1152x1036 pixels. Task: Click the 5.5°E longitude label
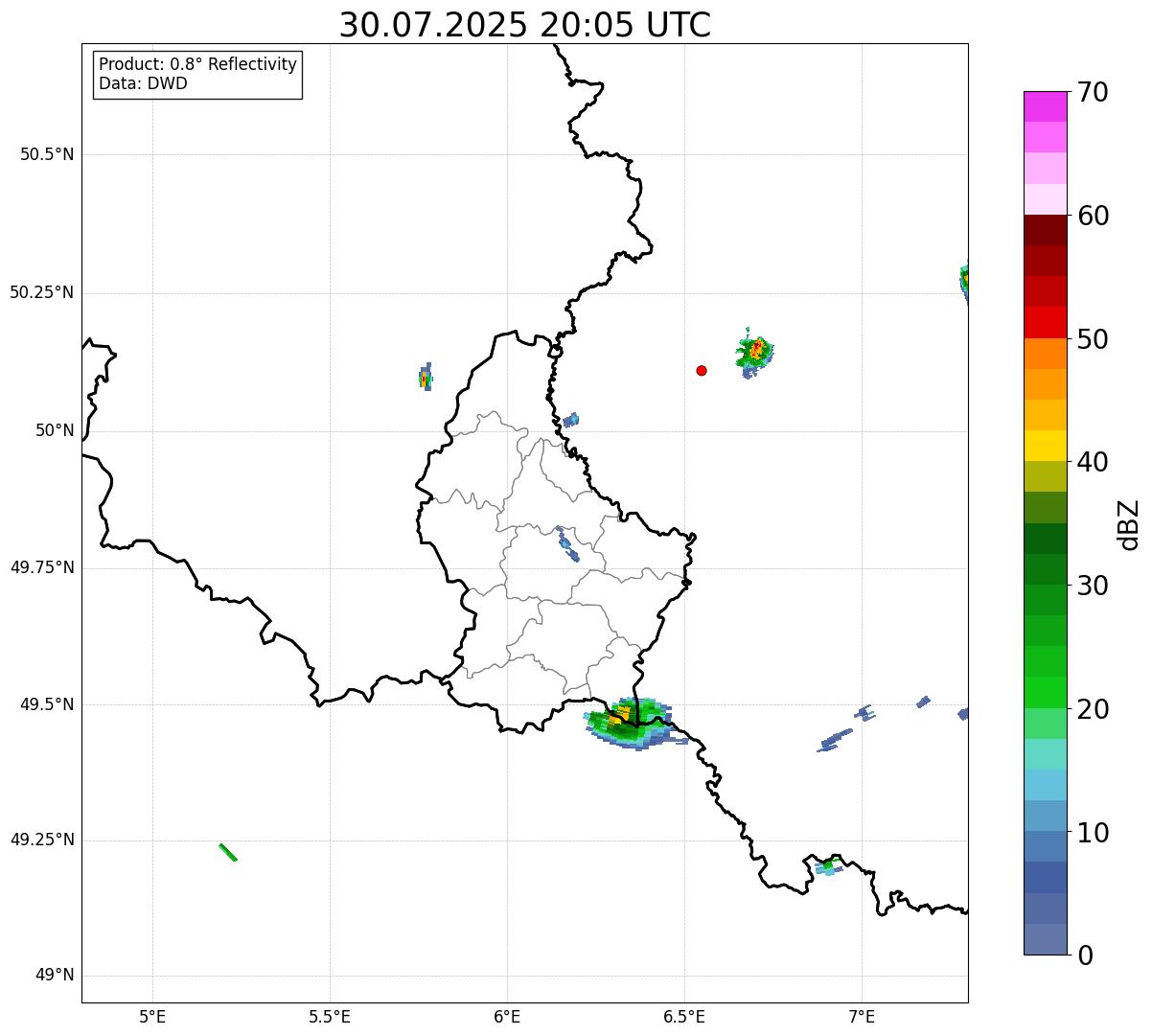[330, 1016]
